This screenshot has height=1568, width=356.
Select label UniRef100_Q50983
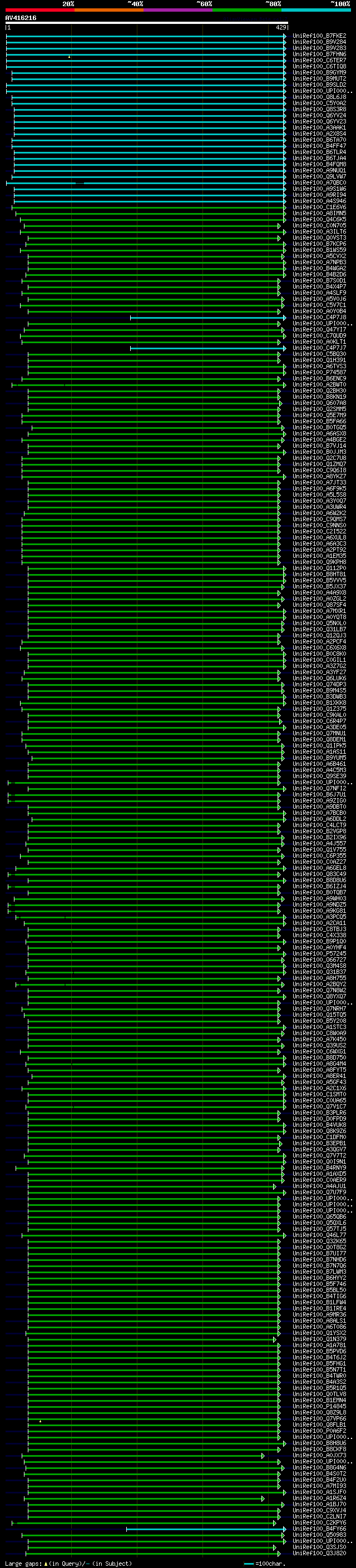pos(319,1535)
